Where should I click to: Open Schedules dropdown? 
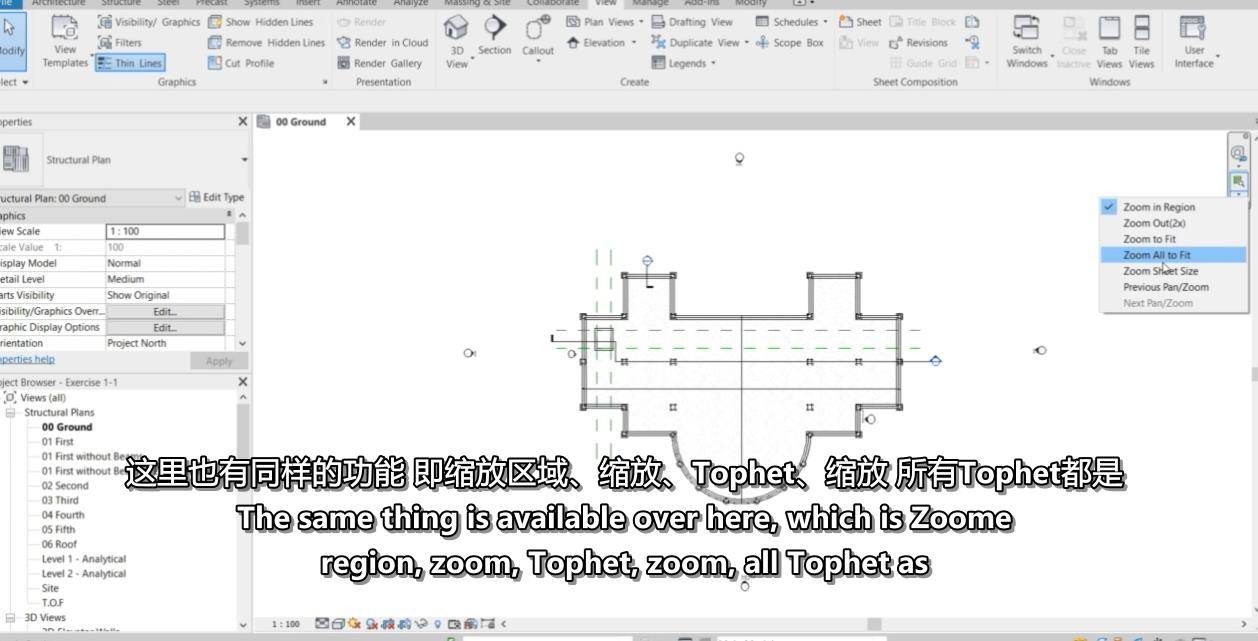(791, 22)
